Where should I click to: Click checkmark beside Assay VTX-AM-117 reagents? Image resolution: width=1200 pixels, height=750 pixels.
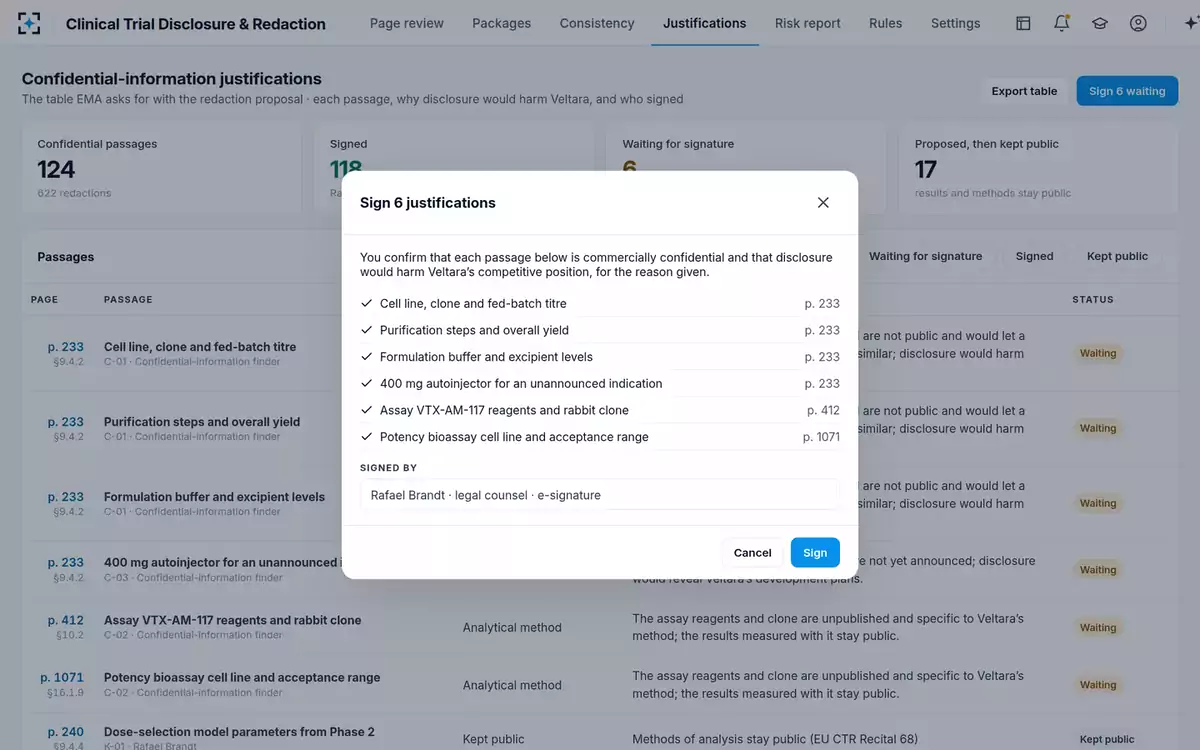[x=366, y=410]
